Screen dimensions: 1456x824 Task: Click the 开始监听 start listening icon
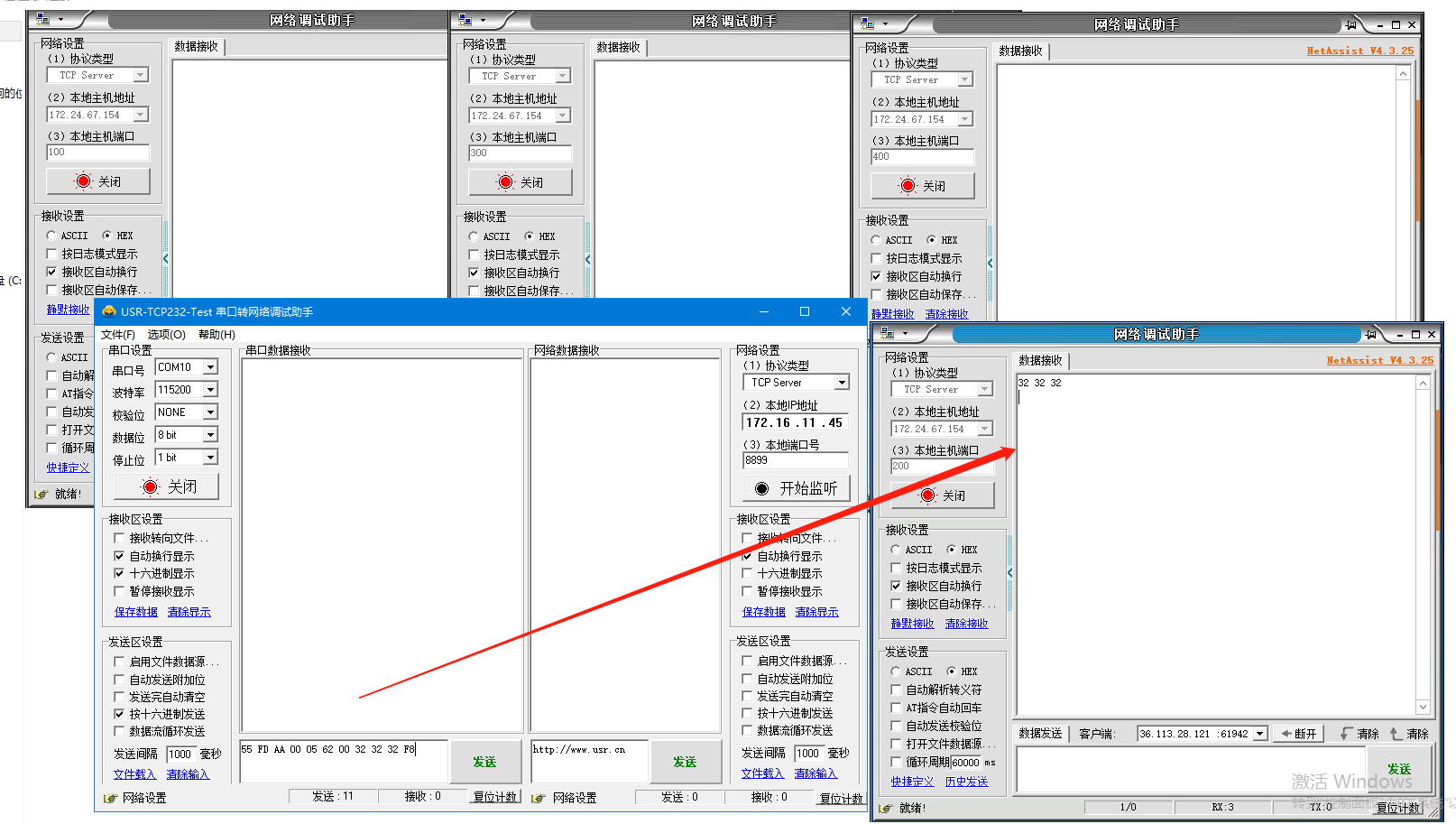(x=761, y=488)
